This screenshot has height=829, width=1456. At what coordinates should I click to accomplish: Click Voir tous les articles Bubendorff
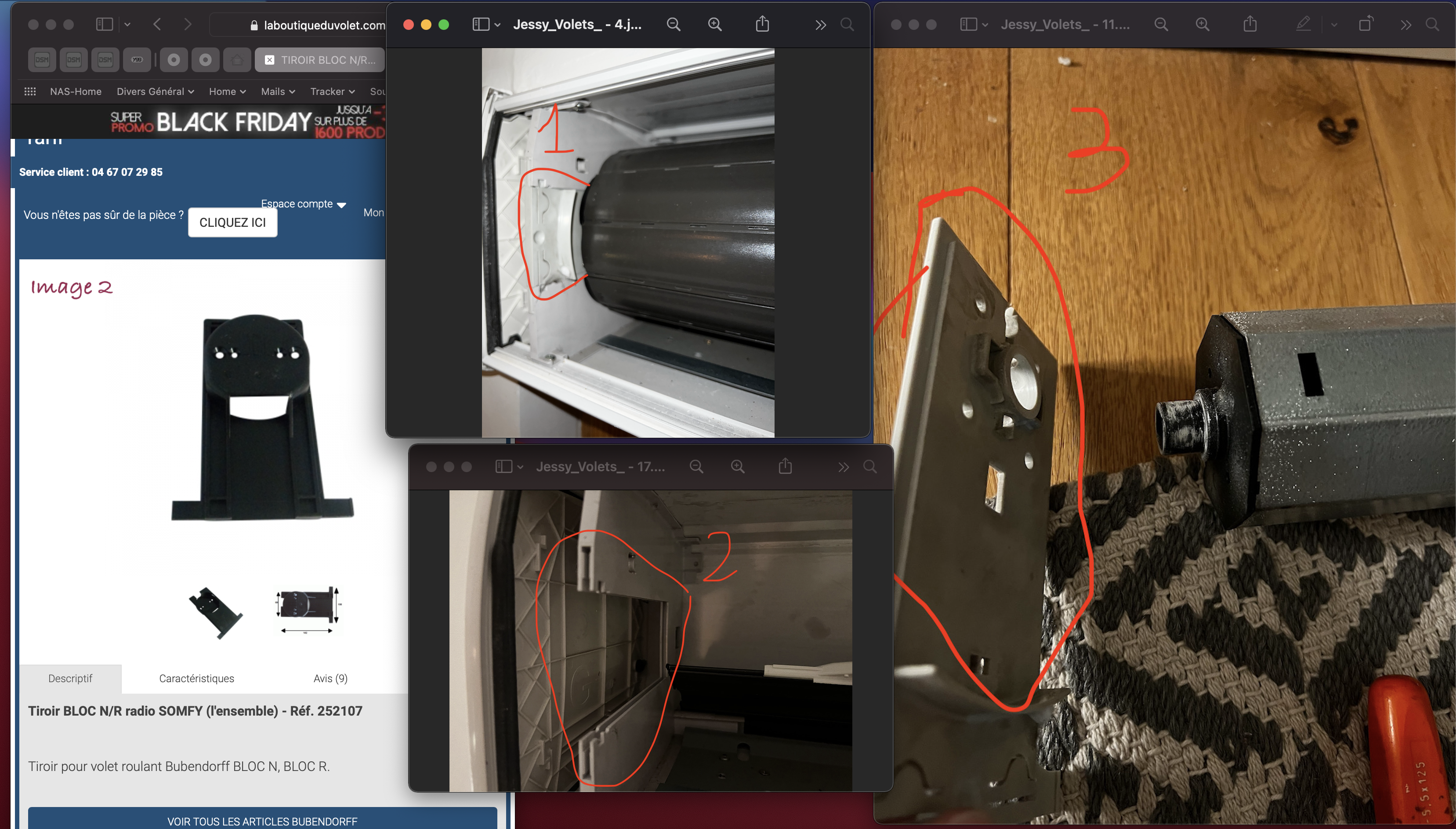point(262,821)
